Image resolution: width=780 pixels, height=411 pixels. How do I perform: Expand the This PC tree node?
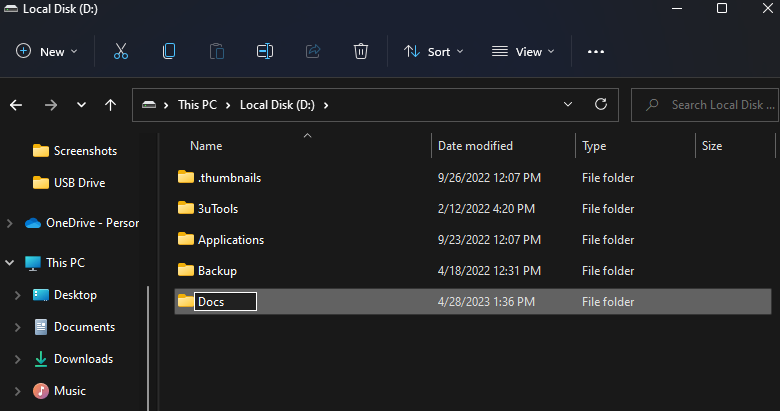10,263
